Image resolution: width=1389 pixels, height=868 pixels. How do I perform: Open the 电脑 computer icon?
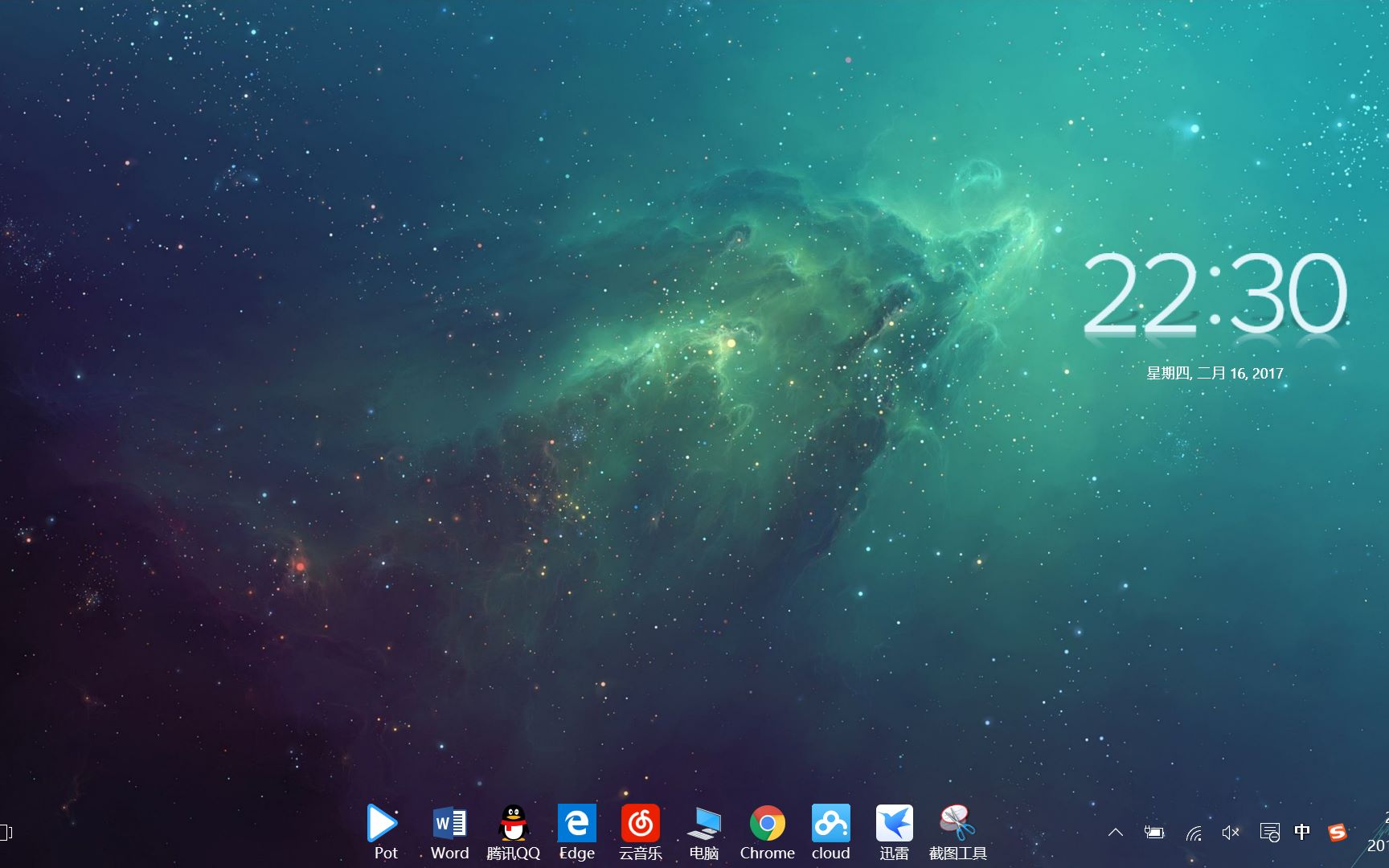pos(704,825)
